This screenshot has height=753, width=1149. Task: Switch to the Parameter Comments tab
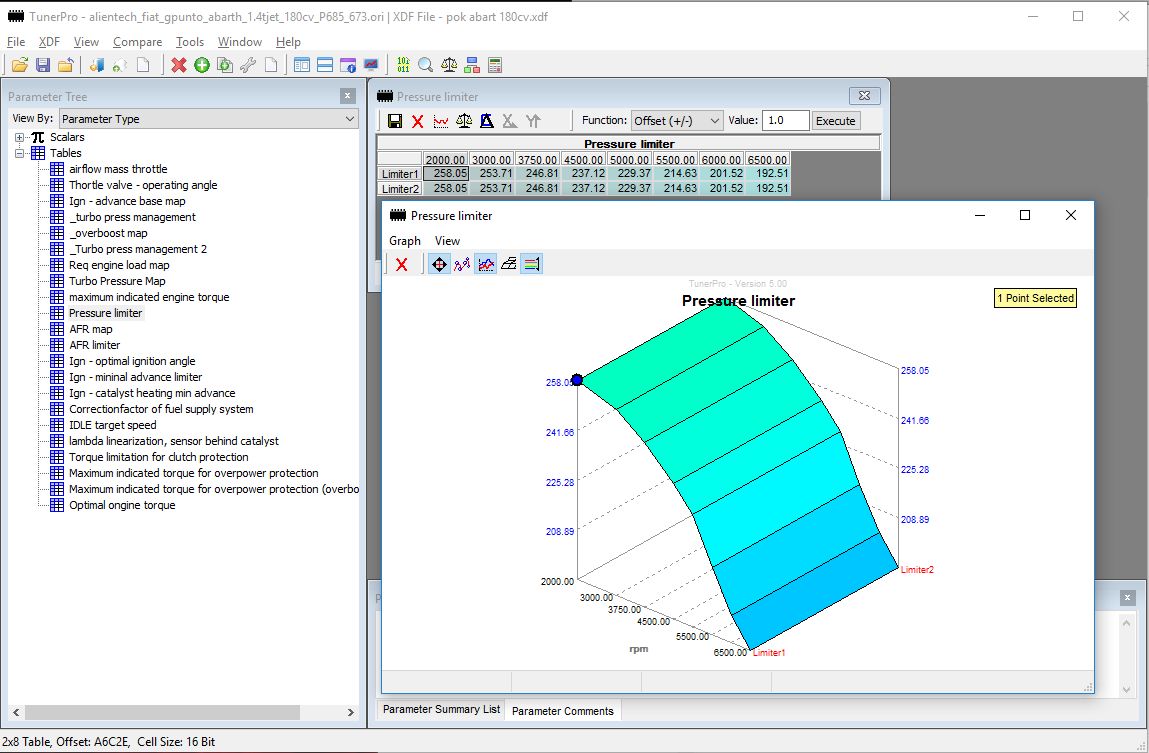(562, 711)
